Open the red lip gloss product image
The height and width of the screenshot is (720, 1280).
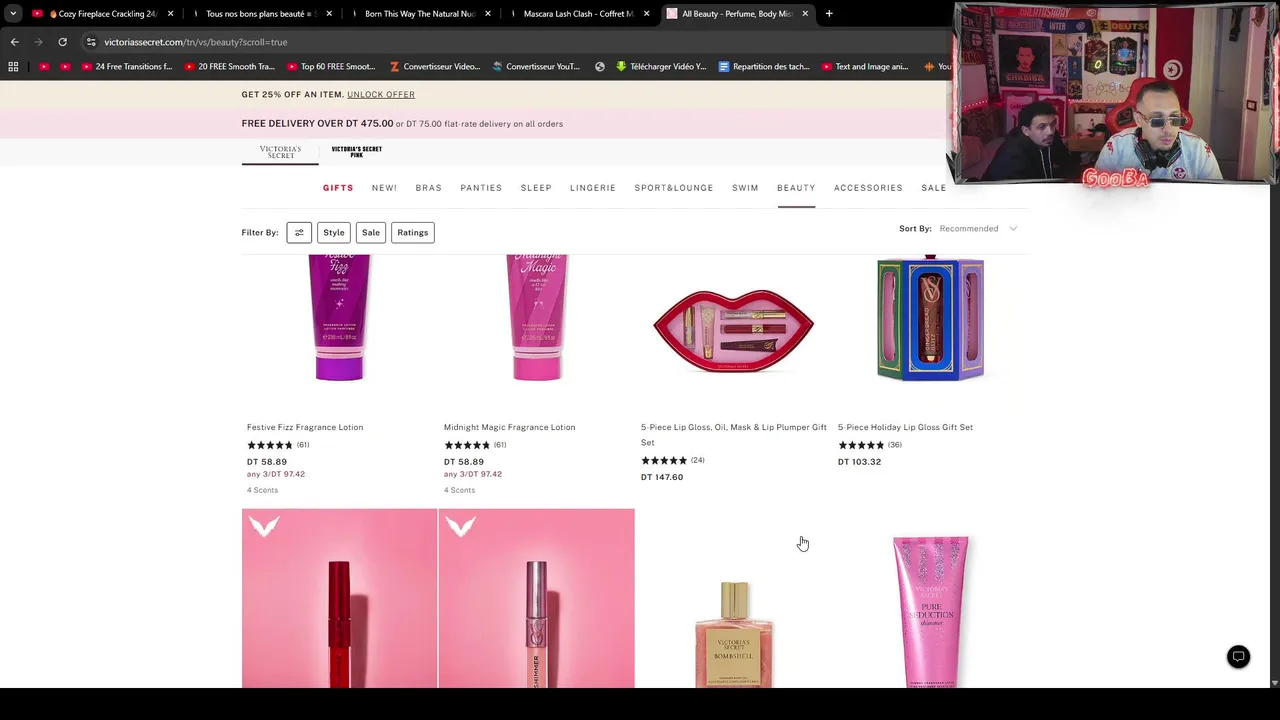339,598
